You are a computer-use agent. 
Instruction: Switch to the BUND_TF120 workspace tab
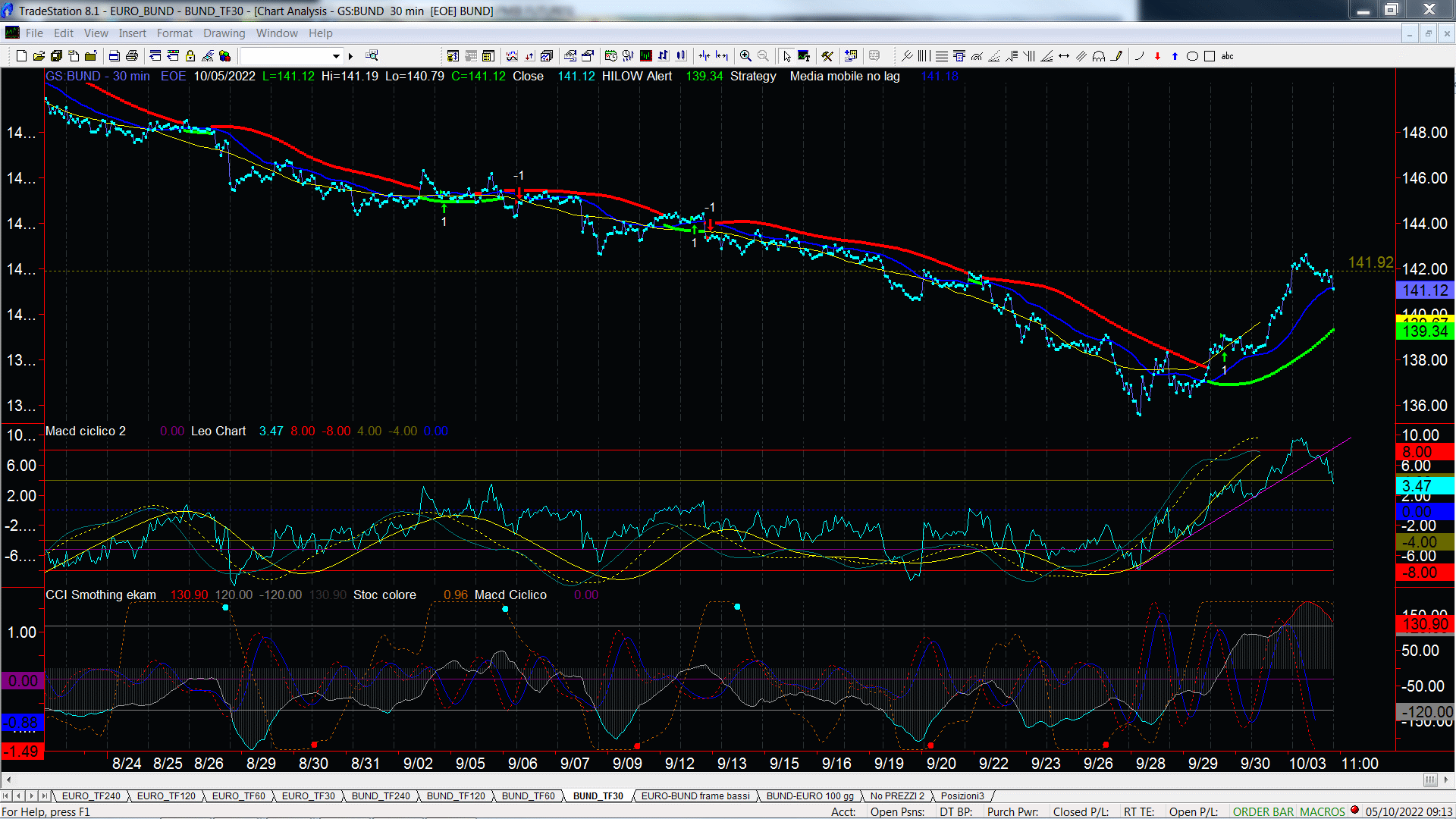point(456,796)
